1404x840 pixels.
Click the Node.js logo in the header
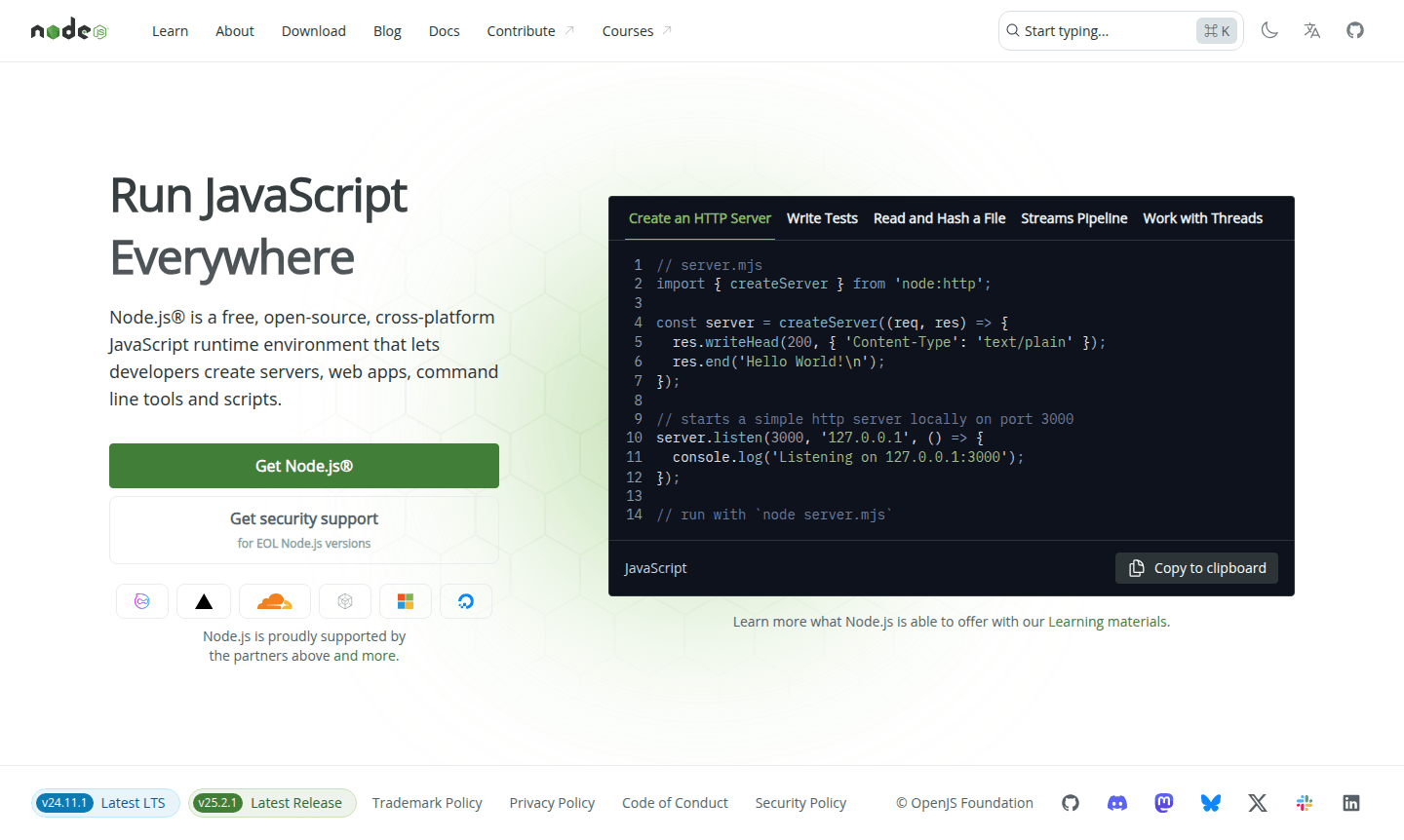[68, 29]
